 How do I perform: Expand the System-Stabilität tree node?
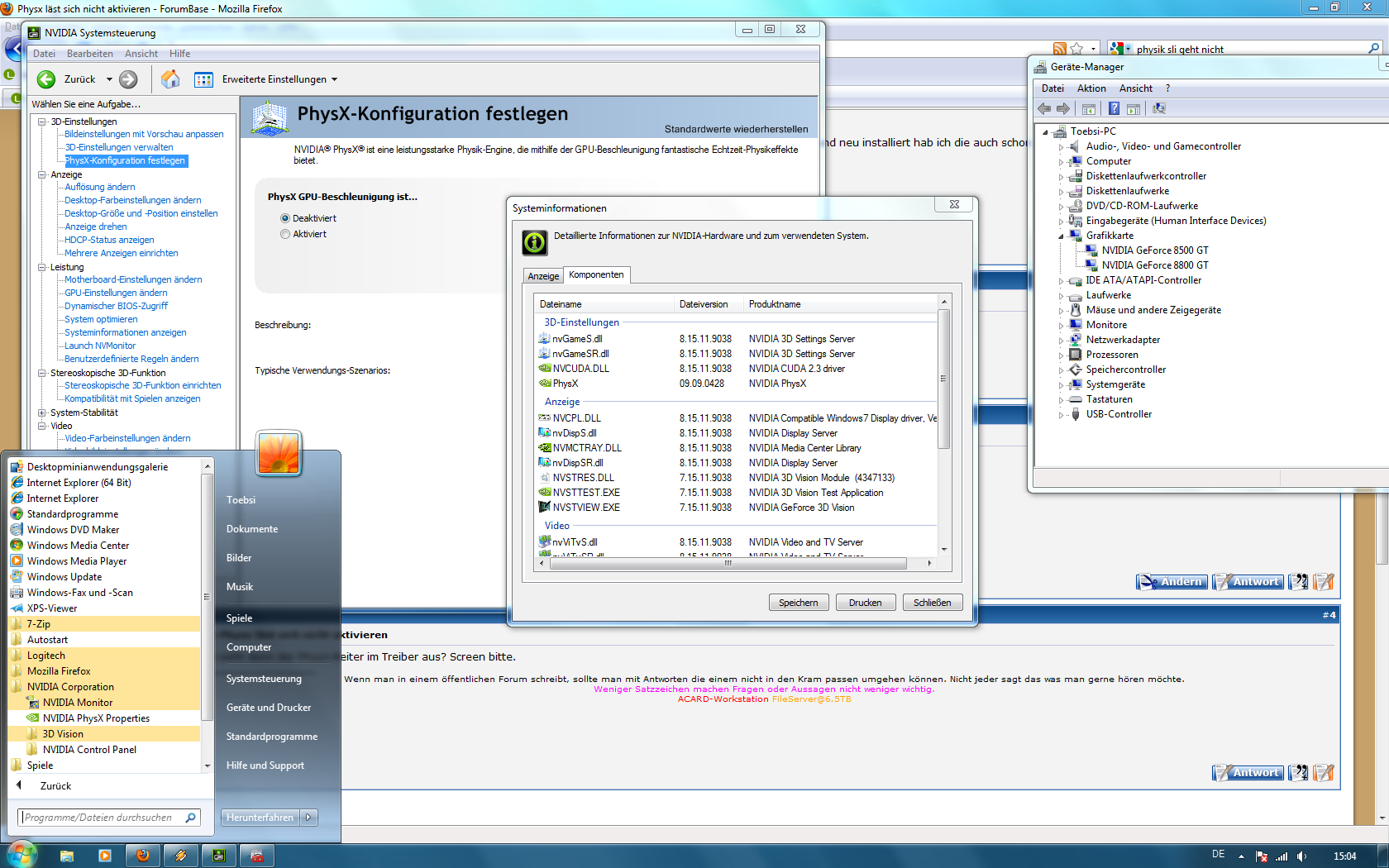42,413
